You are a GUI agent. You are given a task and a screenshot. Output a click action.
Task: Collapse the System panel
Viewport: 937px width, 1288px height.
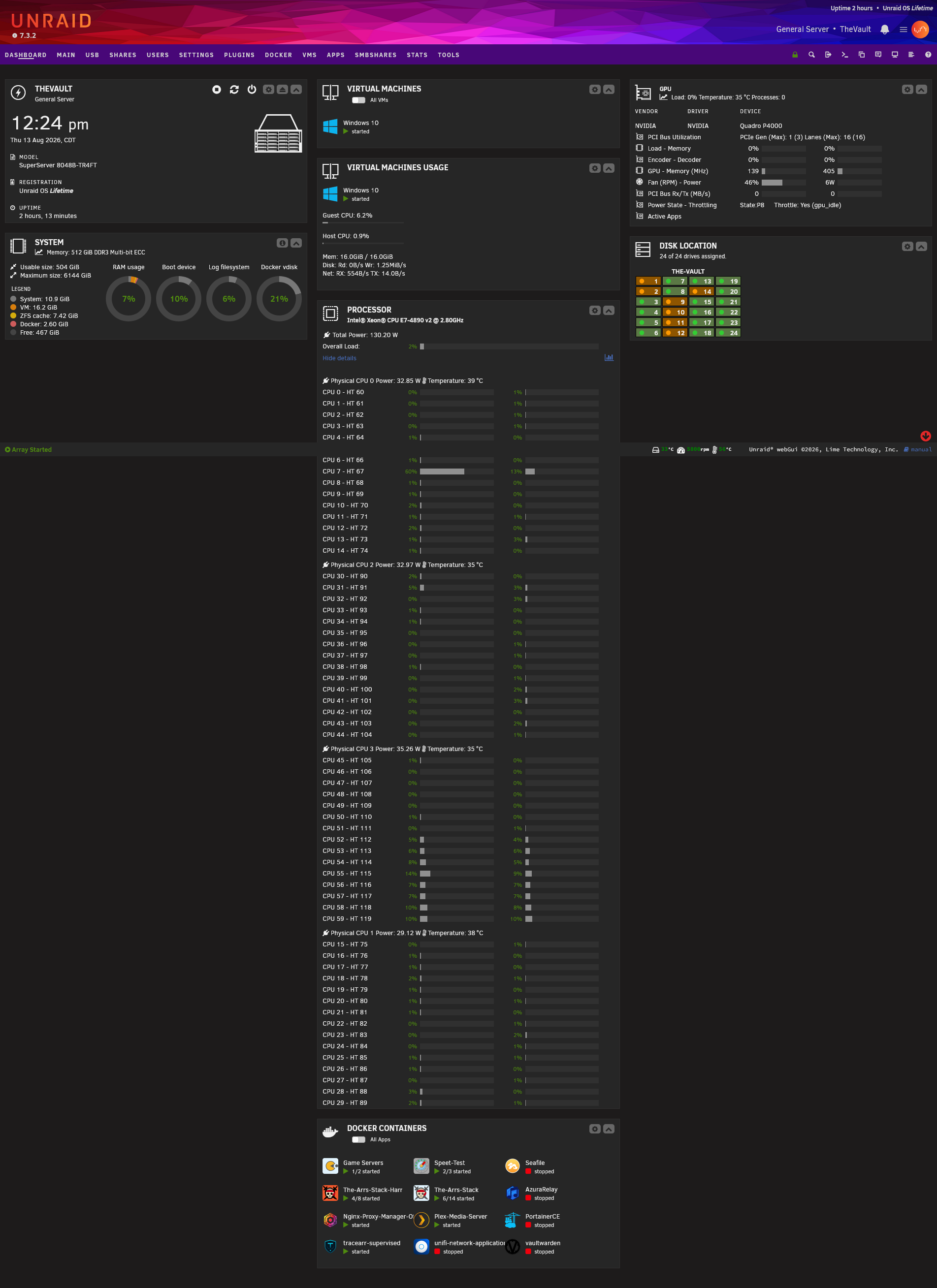point(296,243)
